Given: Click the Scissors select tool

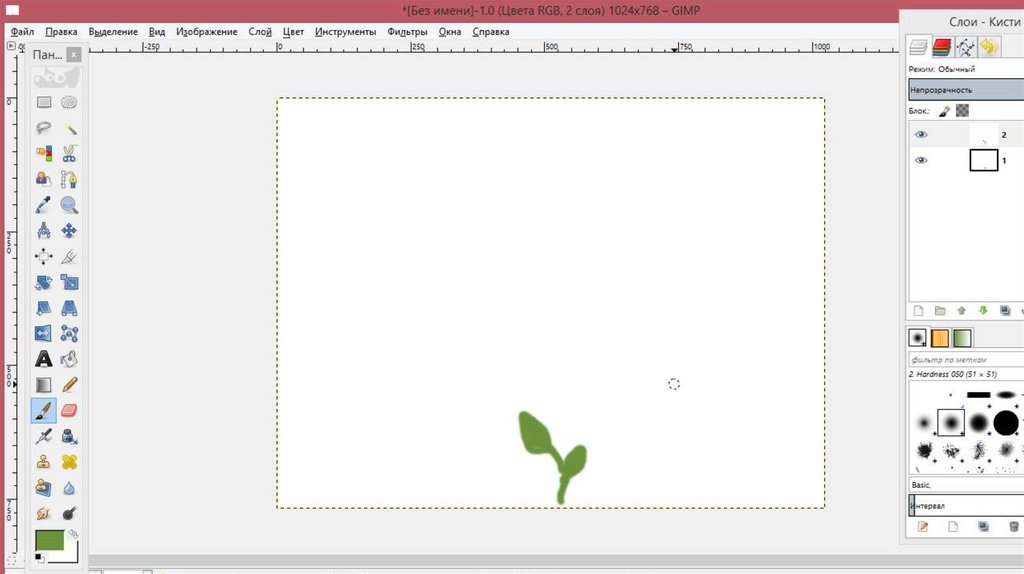Looking at the screenshot, I should 69,154.
